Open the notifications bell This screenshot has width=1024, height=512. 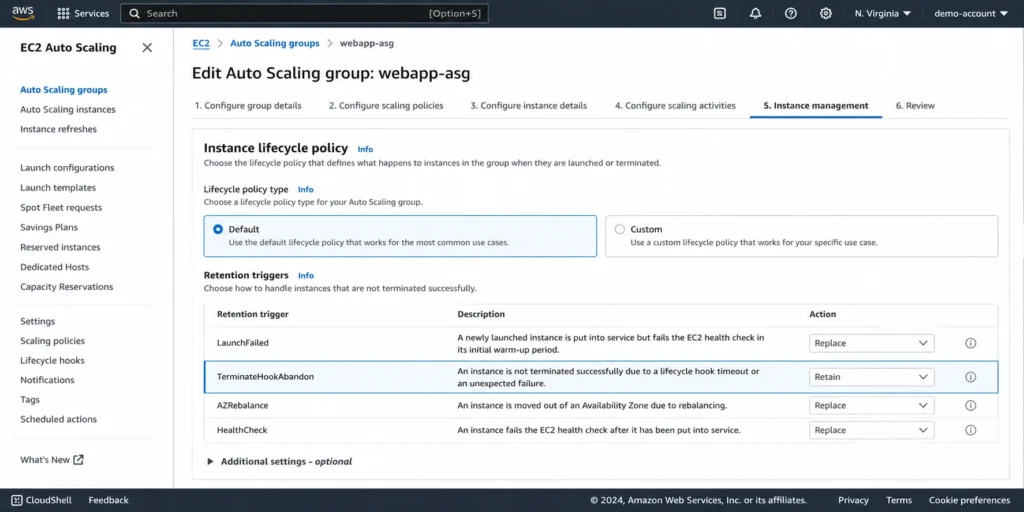point(756,14)
